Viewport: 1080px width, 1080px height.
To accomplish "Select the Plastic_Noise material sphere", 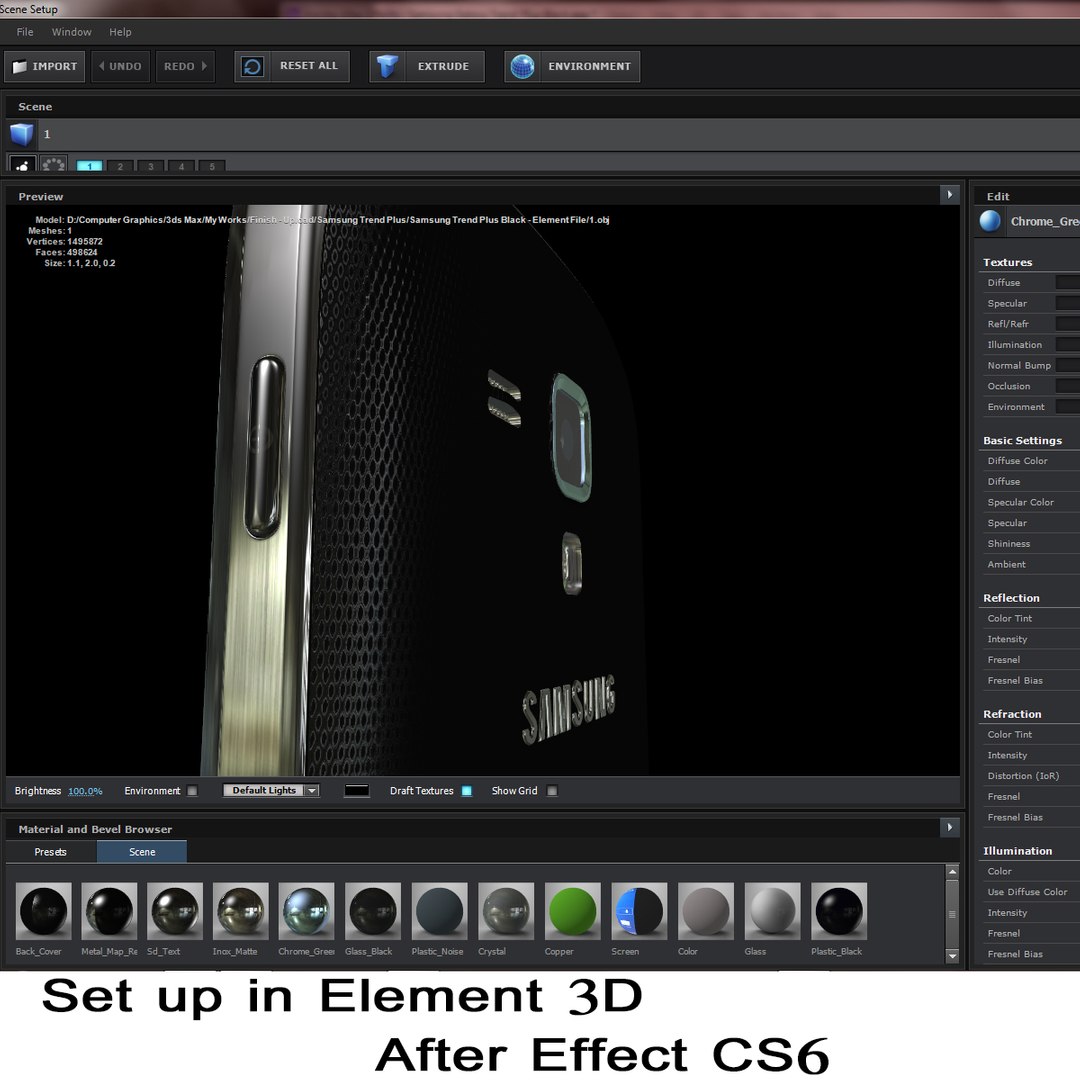I will pyautogui.click(x=439, y=911).
